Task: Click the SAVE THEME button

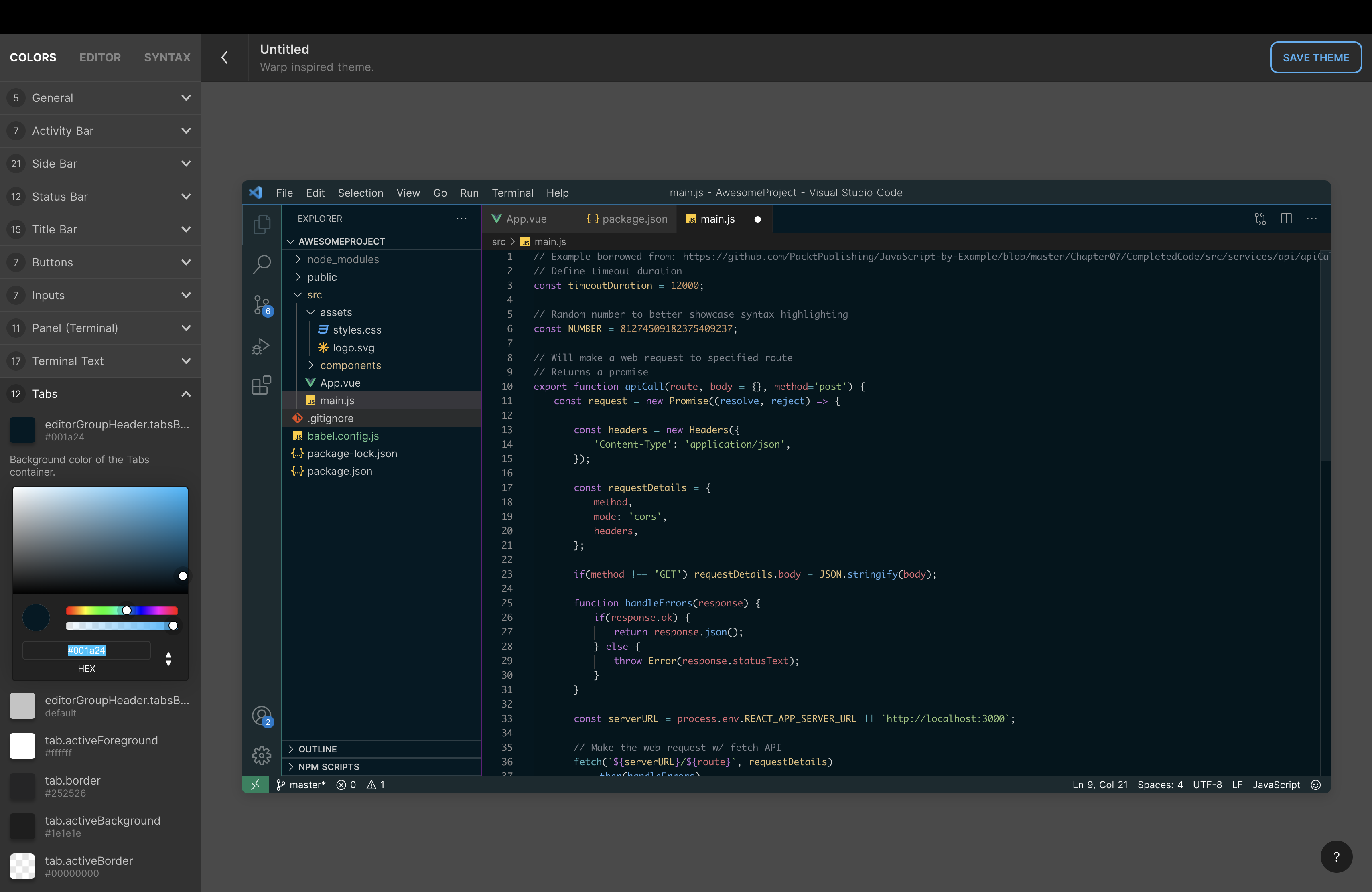Action: pyautogui.click(x=1315, y=58)
